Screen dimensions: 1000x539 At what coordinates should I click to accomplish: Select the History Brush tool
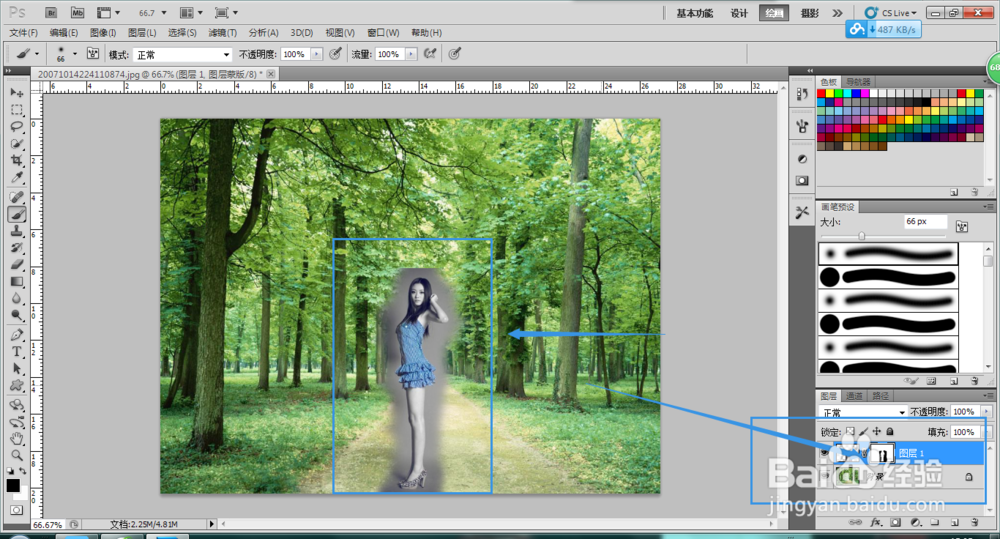[x=17, y=248]
